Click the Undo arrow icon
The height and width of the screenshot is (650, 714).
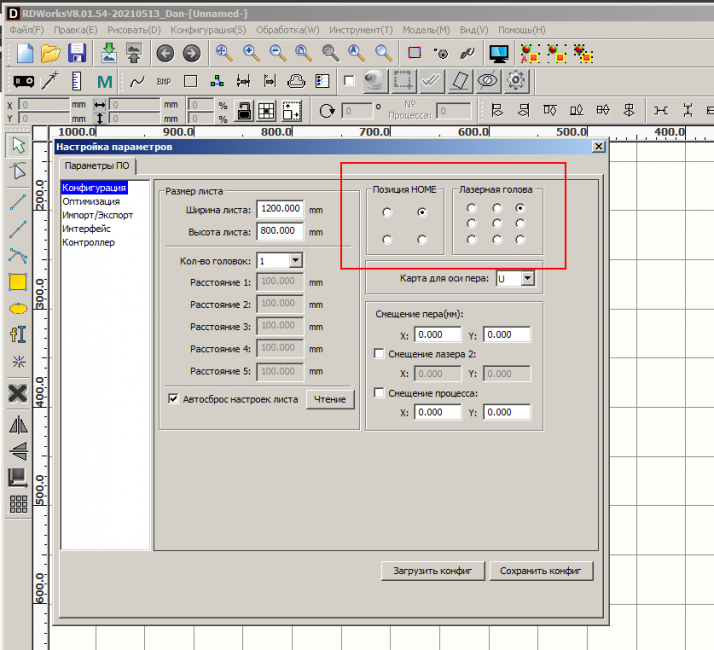[165, 53]
